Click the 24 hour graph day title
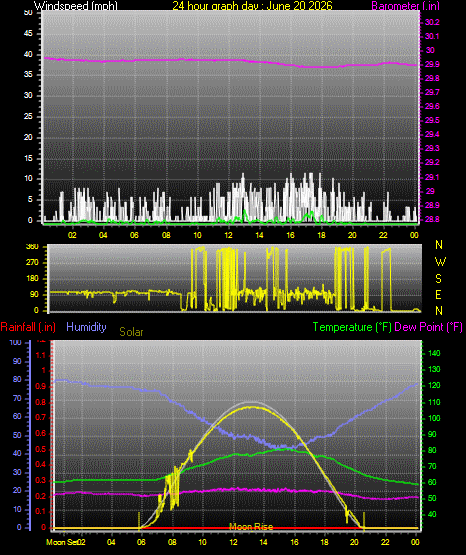Viewport: 466px width, 555px height. tap(252, 5)
